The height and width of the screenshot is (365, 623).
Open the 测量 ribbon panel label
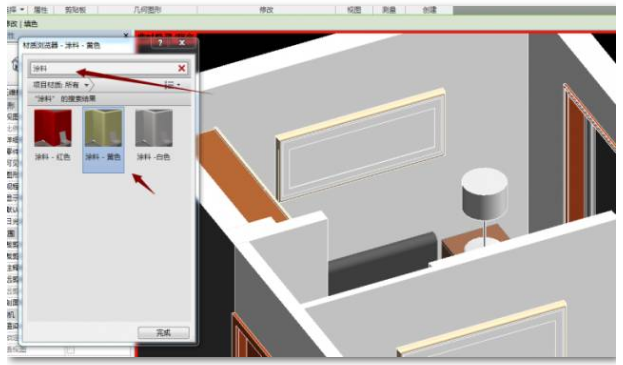point(389,10)
